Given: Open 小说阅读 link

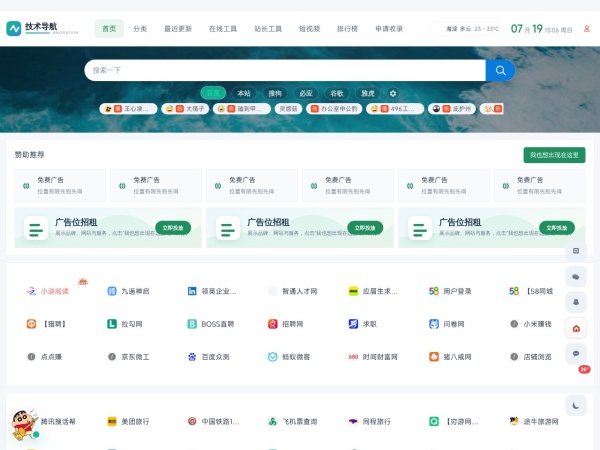Looking at the screenshot, I should click(x=55, y=291).
